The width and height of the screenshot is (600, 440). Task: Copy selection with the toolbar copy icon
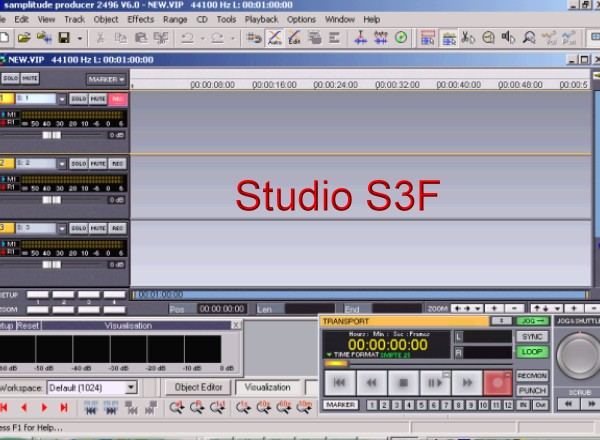click(121, 38)
